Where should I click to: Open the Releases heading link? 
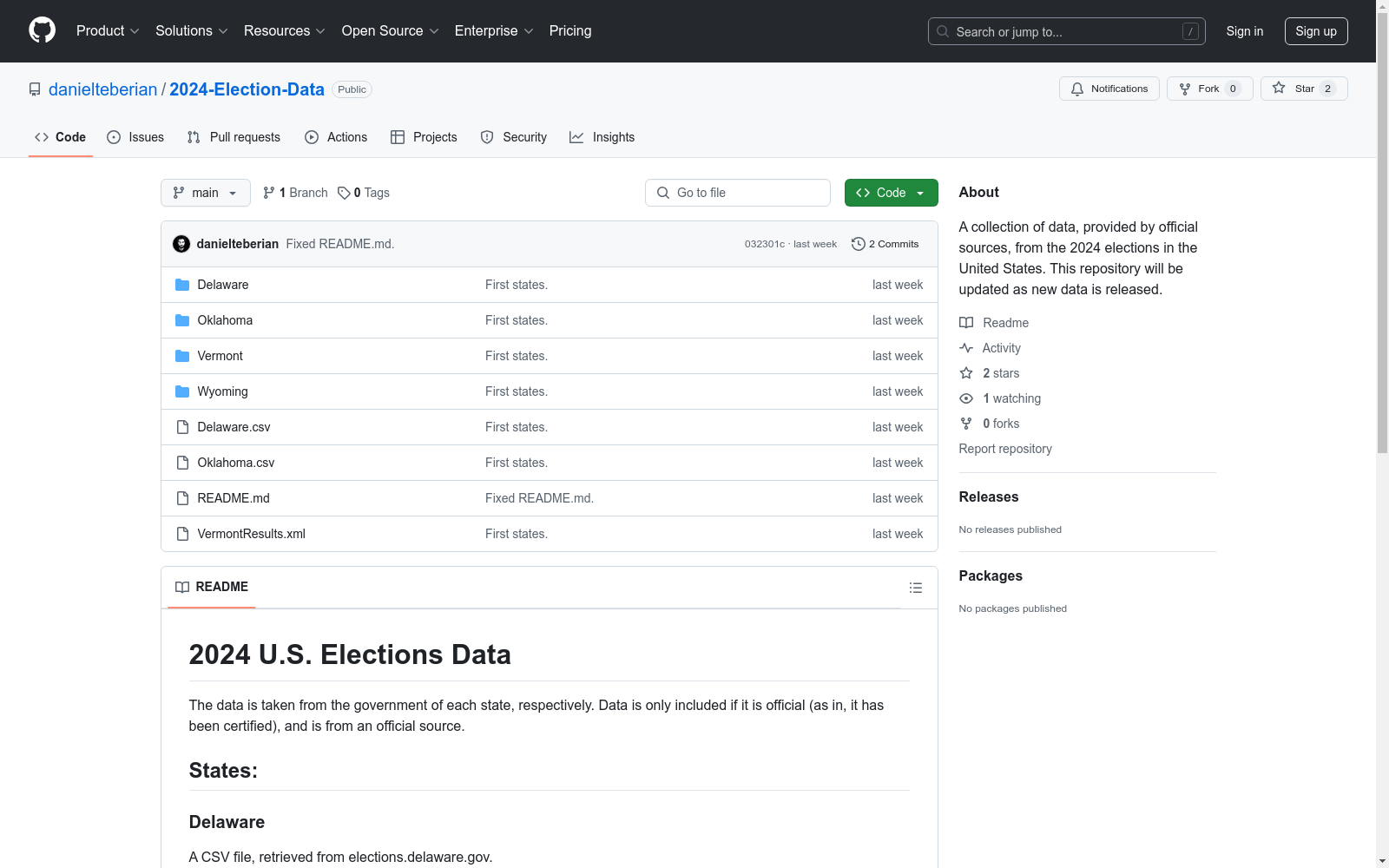coord(989,496)
